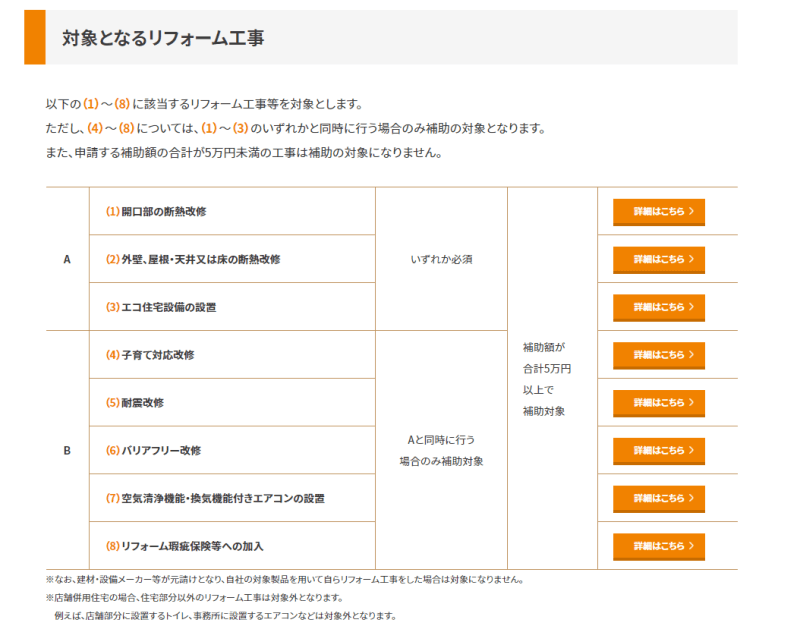The image size is (800, 626).
Task: Open details button for 開口部の断熱改修
Action: coord(658,211)
